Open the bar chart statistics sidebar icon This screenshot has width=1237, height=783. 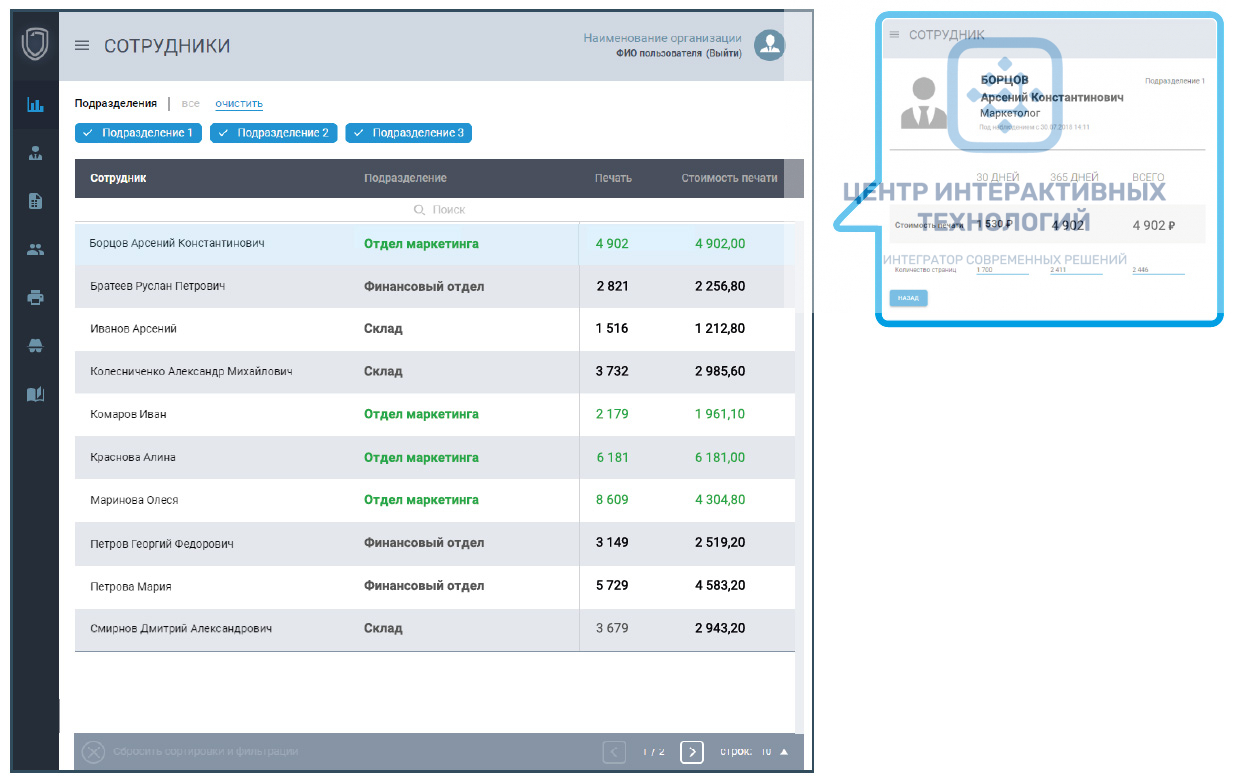click(35, 105)
